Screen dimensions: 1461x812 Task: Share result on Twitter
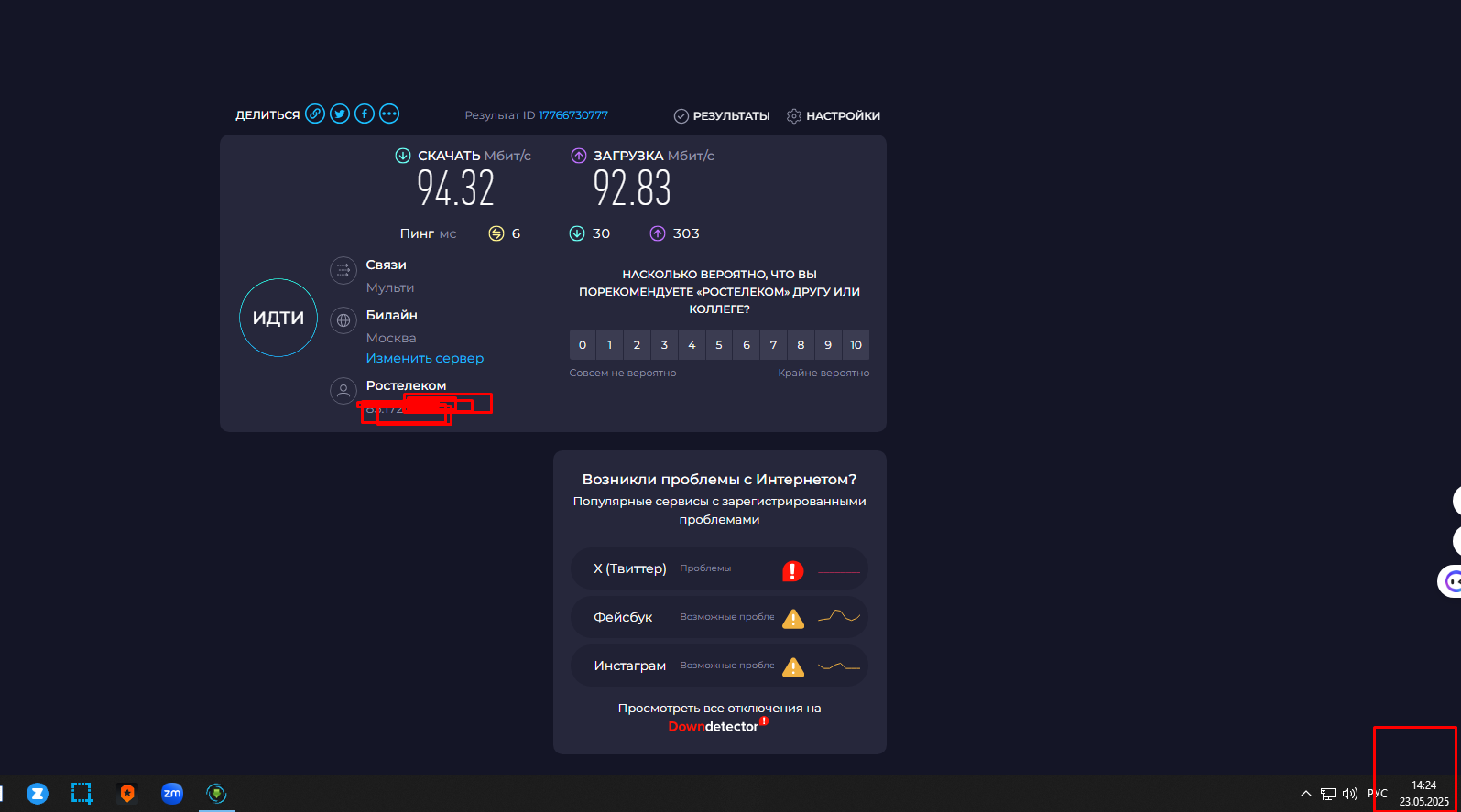click(x=340, y=114)
